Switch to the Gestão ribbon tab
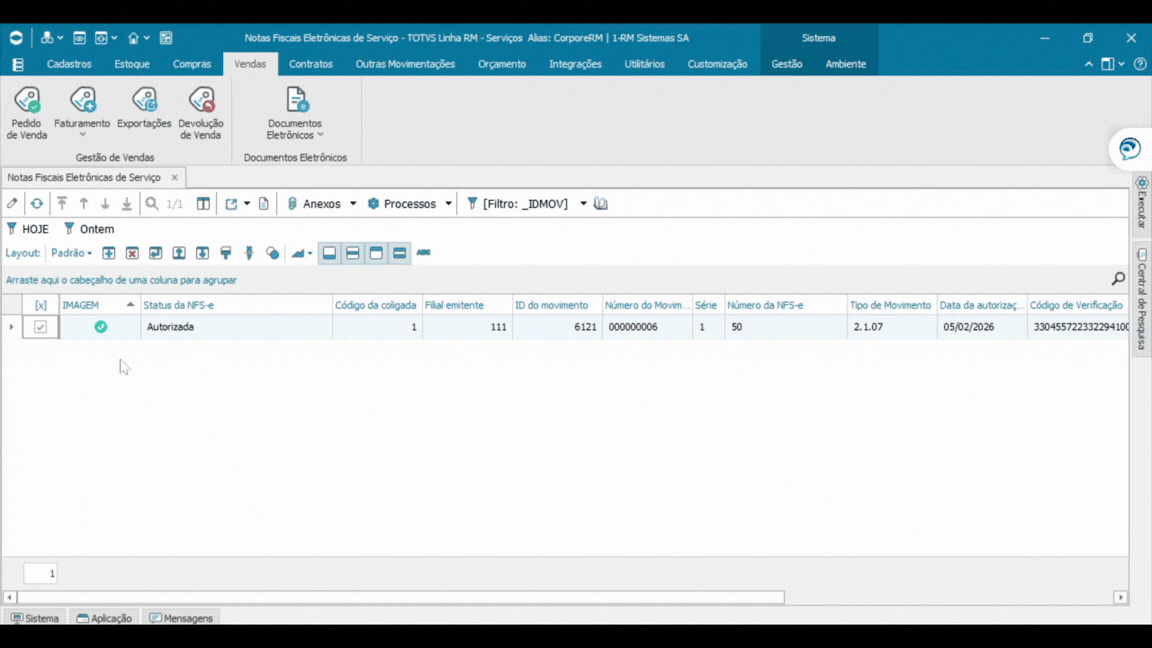 (787, 64)
